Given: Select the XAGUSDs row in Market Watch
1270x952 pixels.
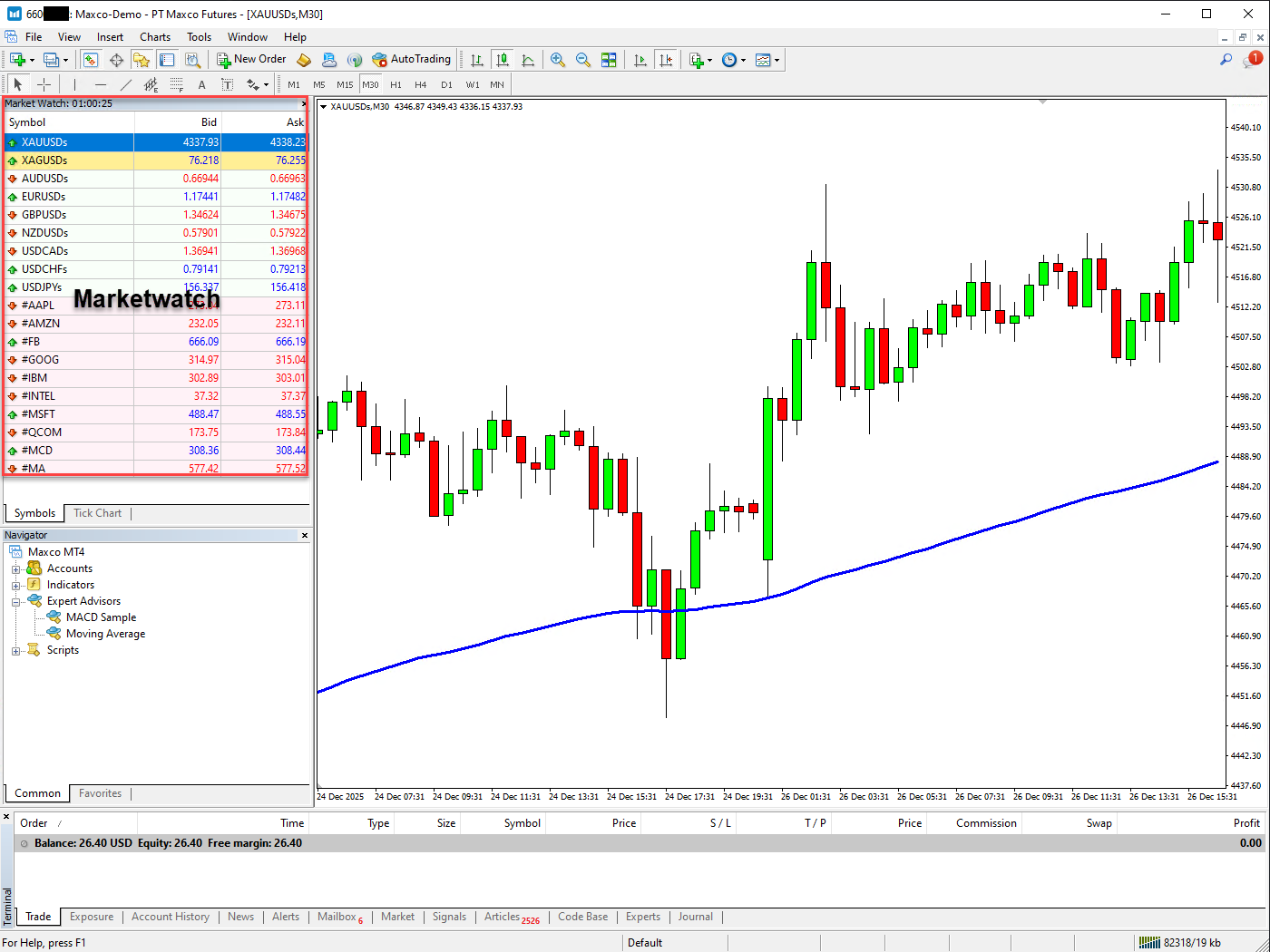Looking at the screenshot, I should click(x=44, y=160).
